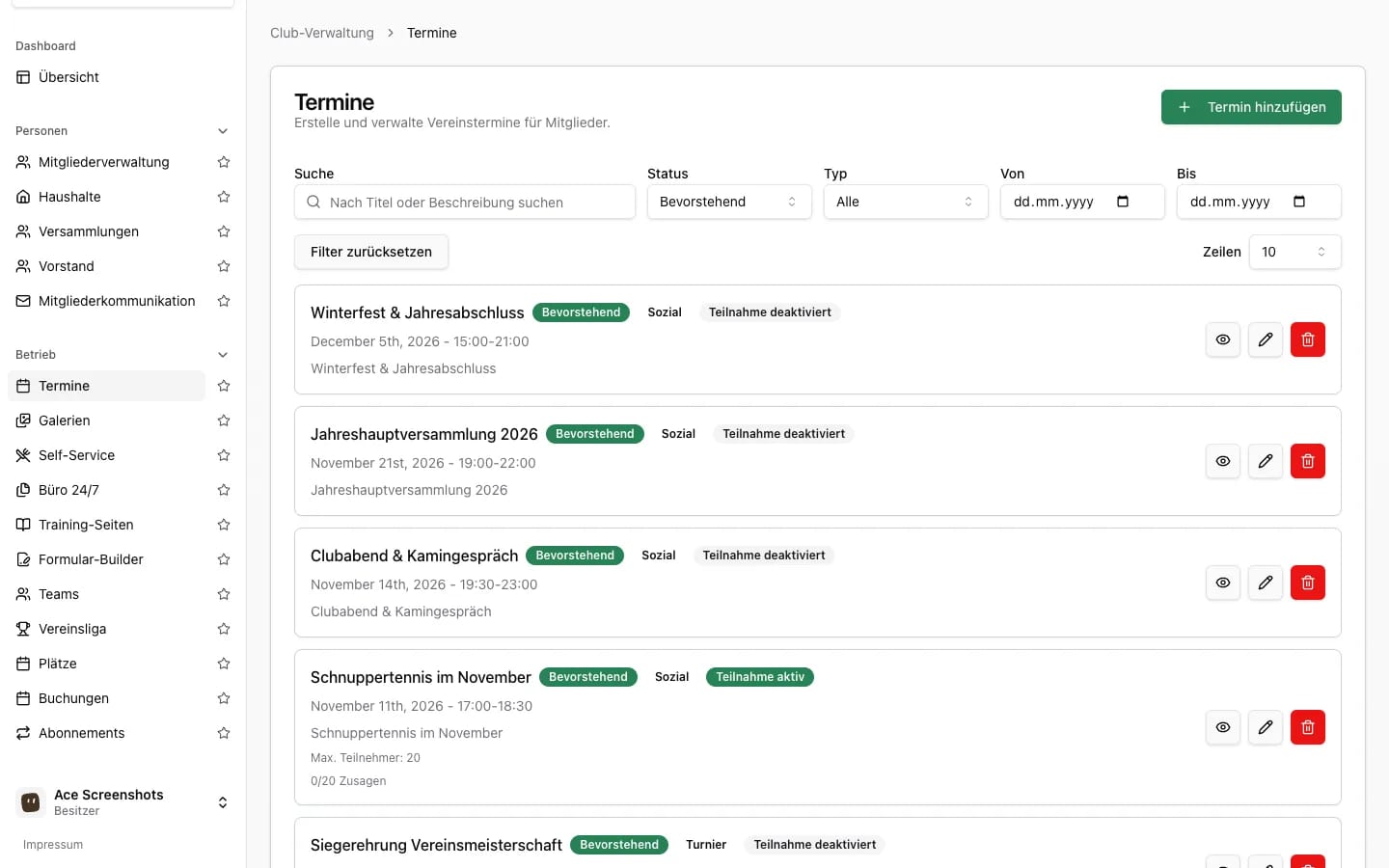Image resolution: width=1389 pixels, height=868 pixels.
Task: Open the Club-Verwaltung breadcrumb link
Action: 322,33
